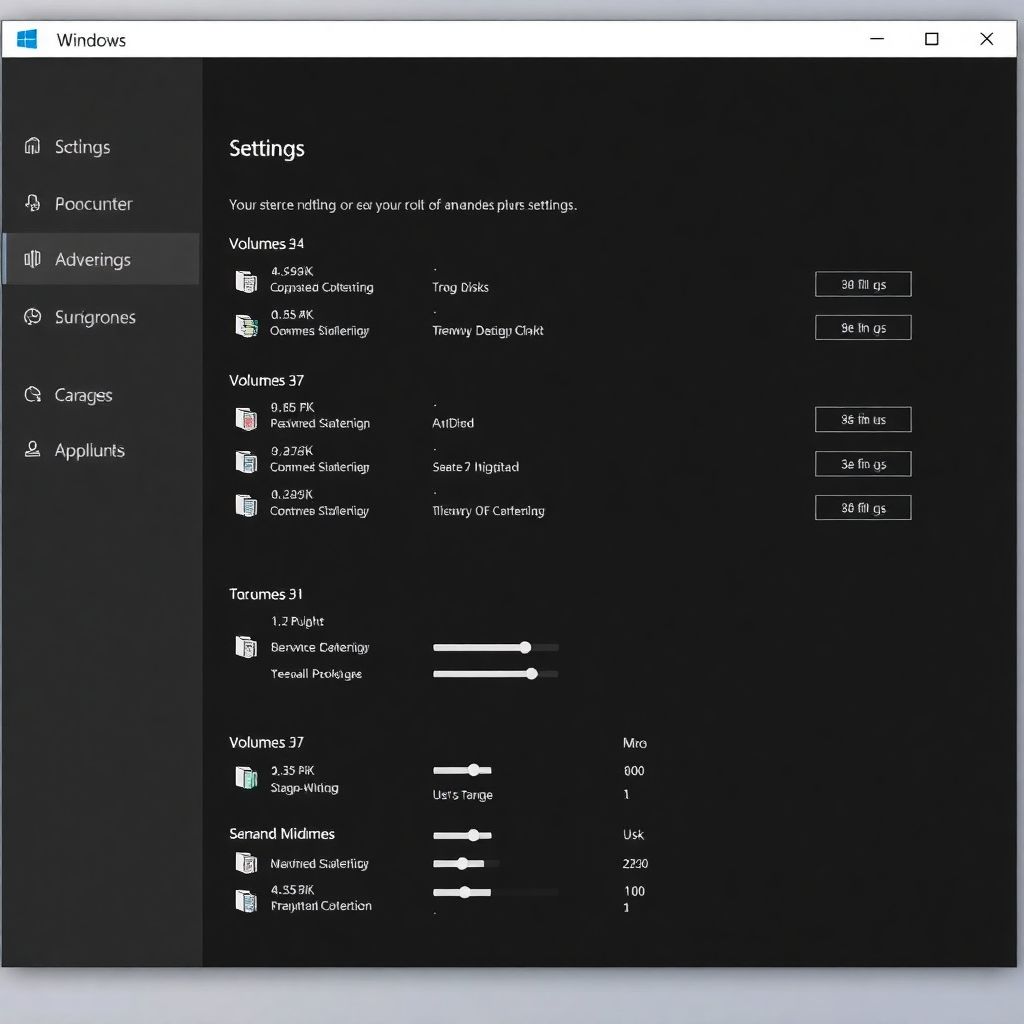Click the icon next to Passwred Statenign
Screen dimensions: 1024x1024
click(x=246, y=418)
